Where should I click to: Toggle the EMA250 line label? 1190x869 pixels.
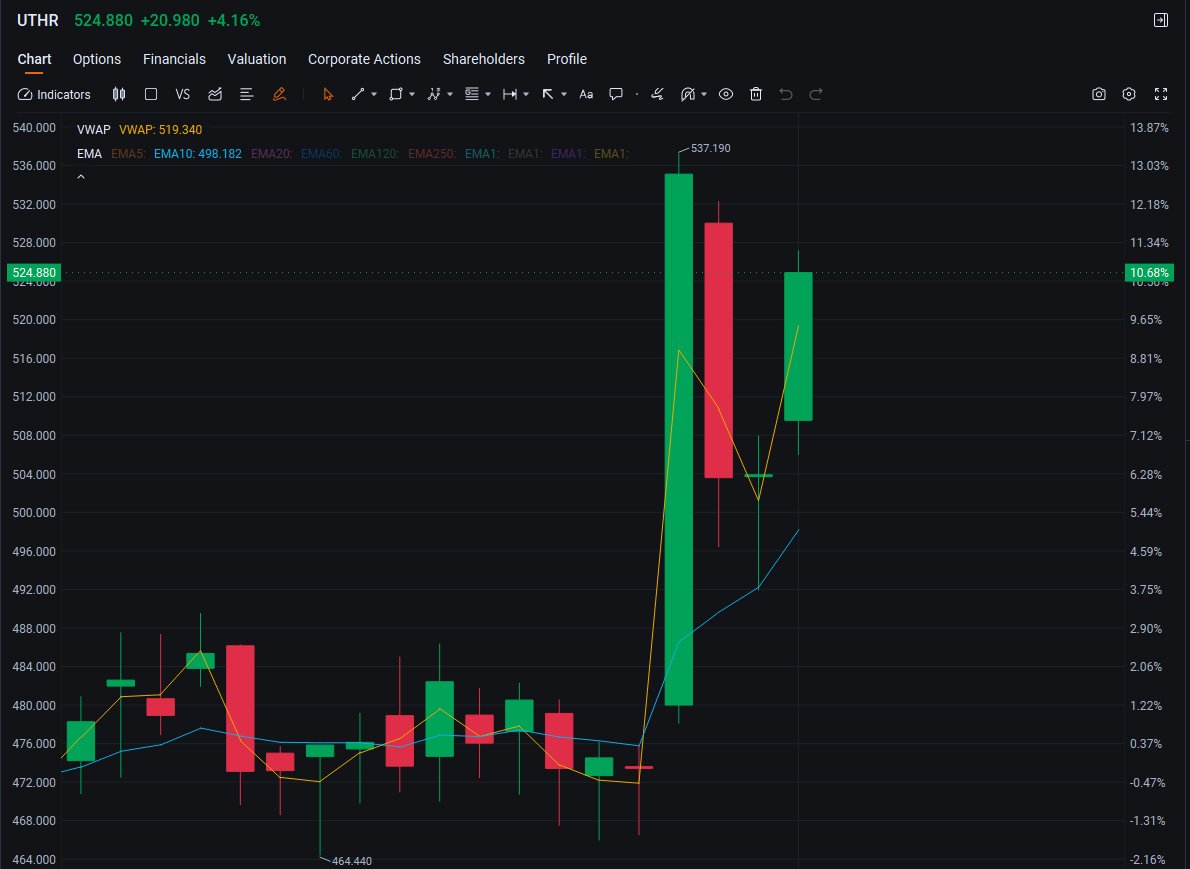click(432, 154)
